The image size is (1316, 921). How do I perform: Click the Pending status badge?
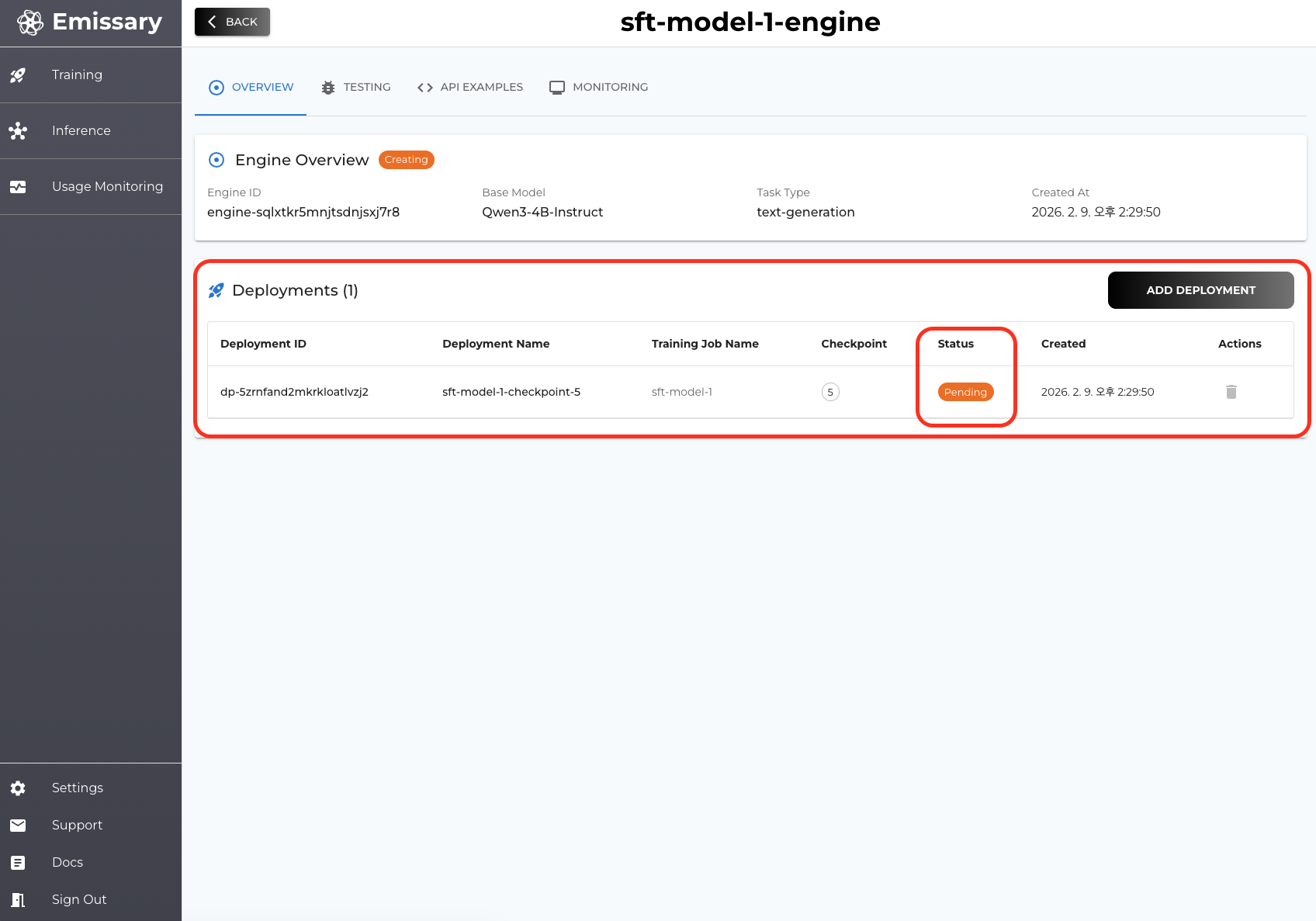(965, 392)
